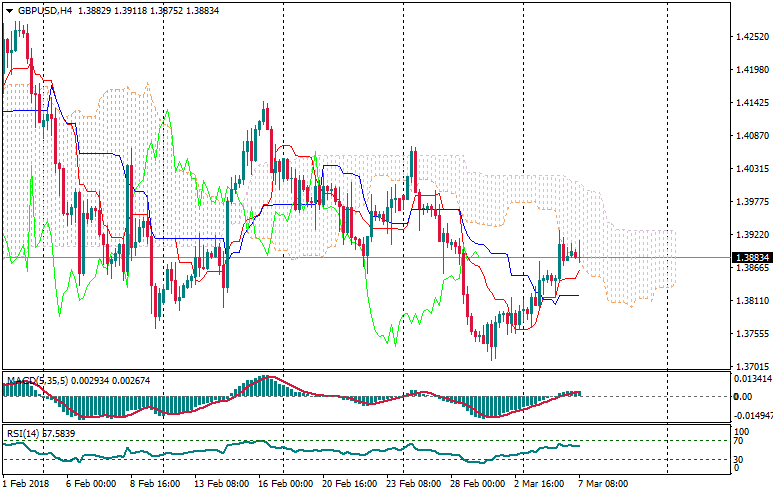
Task: Click the GBPUSD,H4 chart title text
Action: [46, 10]
